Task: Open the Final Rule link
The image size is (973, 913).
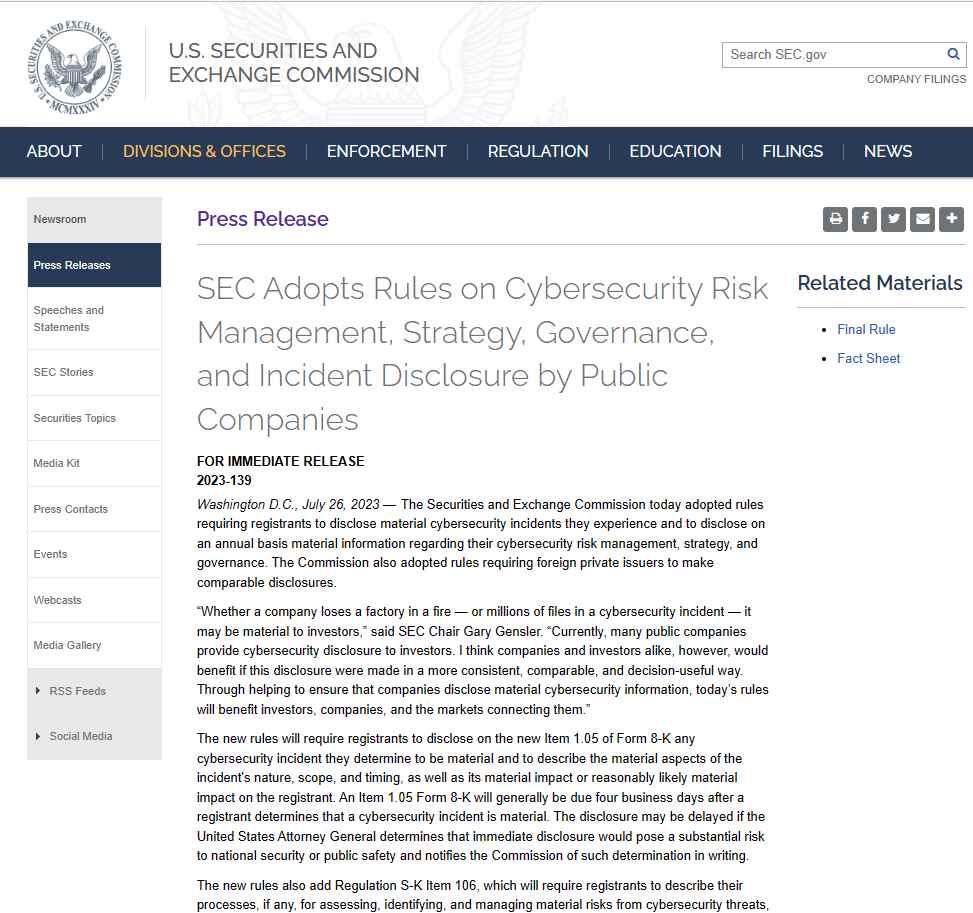Action: [x=866, y=330]
